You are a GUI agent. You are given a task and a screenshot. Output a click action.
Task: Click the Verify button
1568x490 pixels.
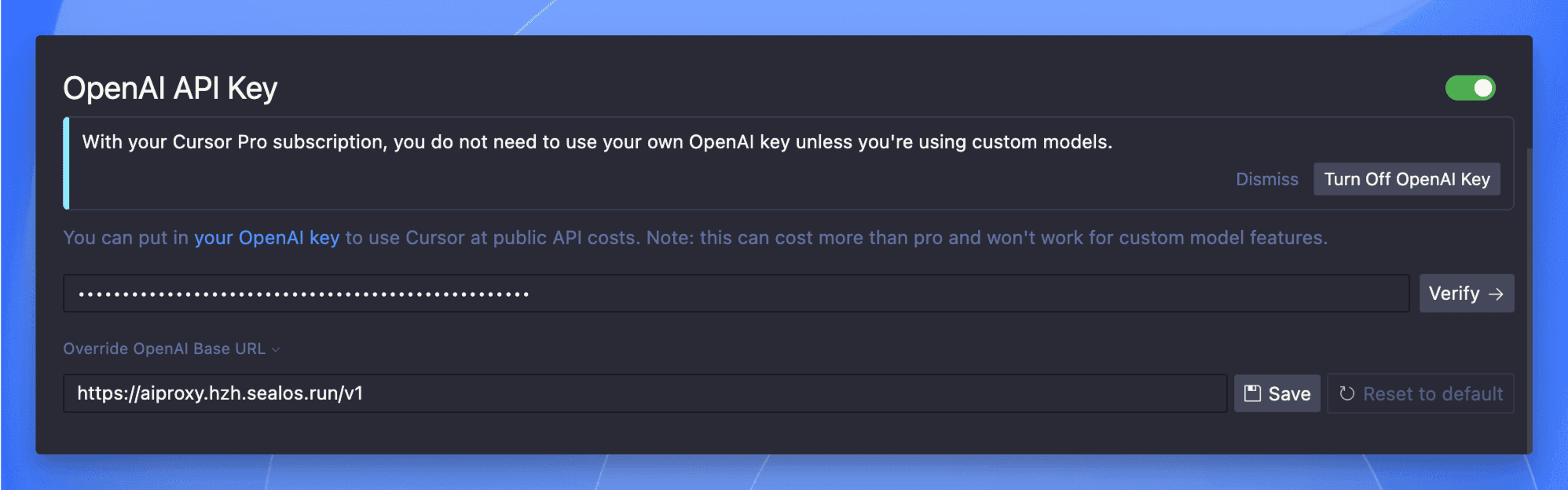pos(1466,294)
